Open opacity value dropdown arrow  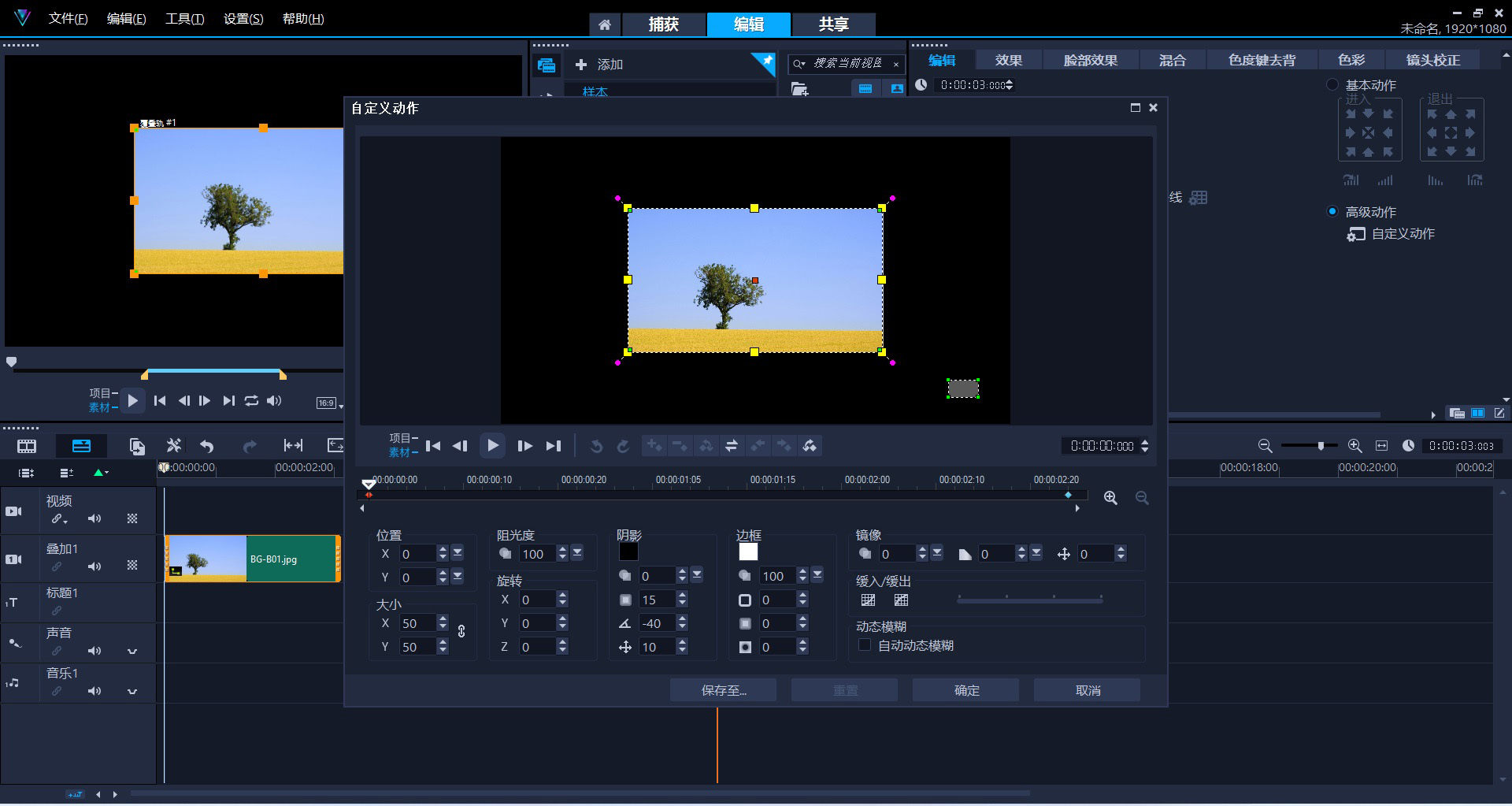(577, 553)
